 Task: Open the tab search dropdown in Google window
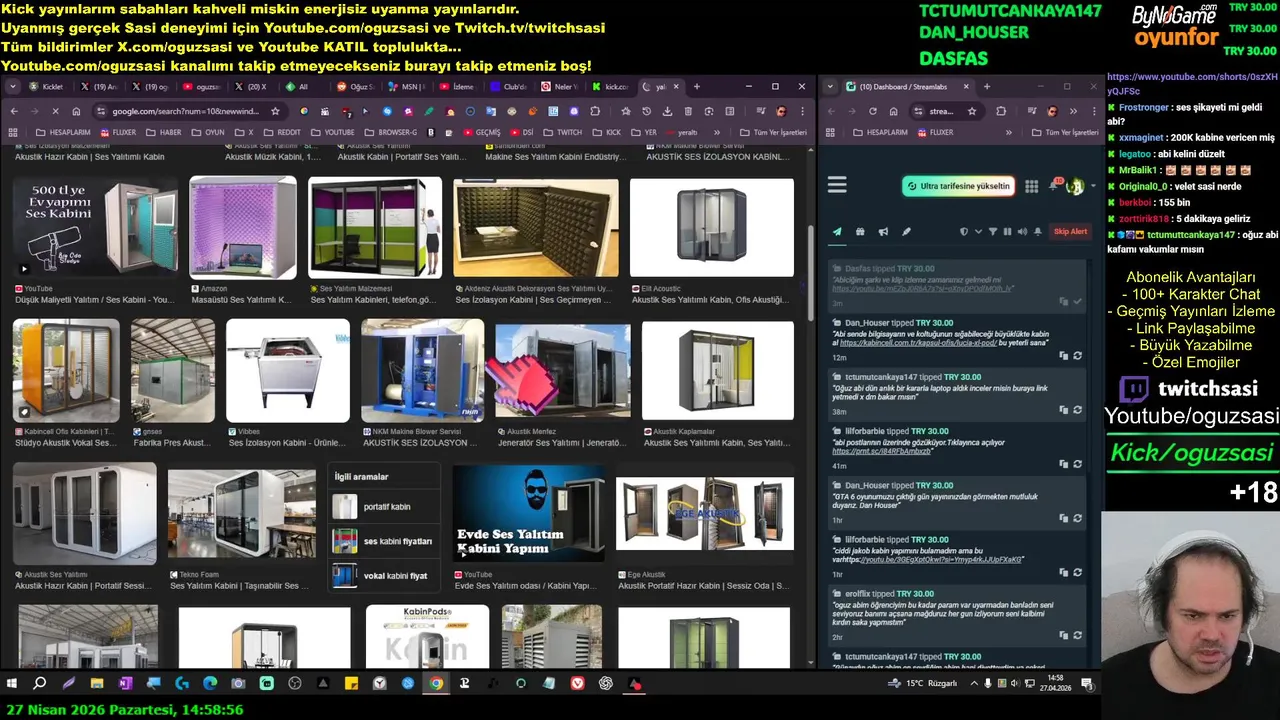point(13,87)
